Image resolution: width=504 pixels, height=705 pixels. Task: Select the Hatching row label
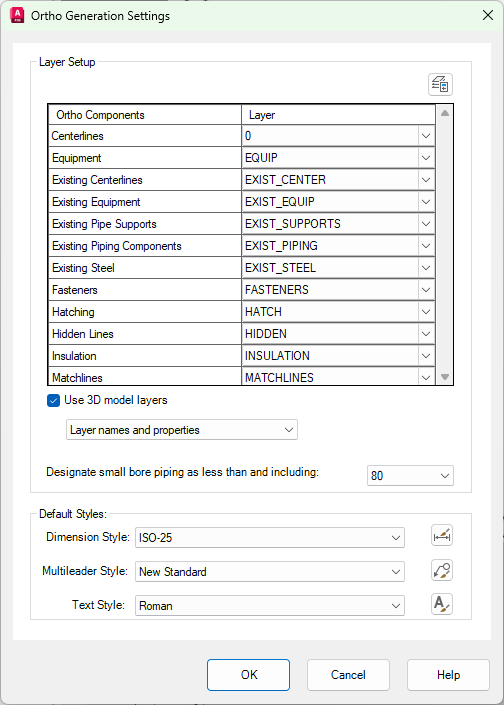point(73,312)
